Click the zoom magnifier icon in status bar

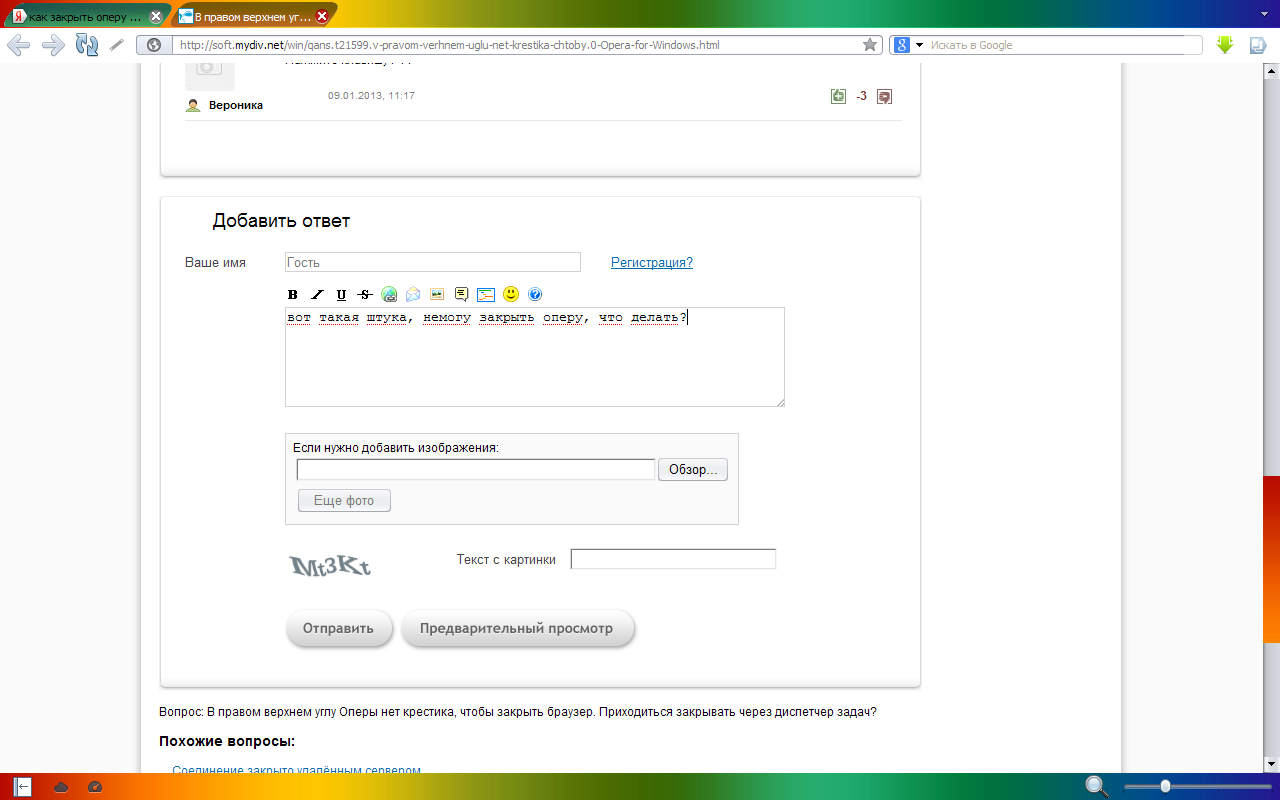(1097, 787)
